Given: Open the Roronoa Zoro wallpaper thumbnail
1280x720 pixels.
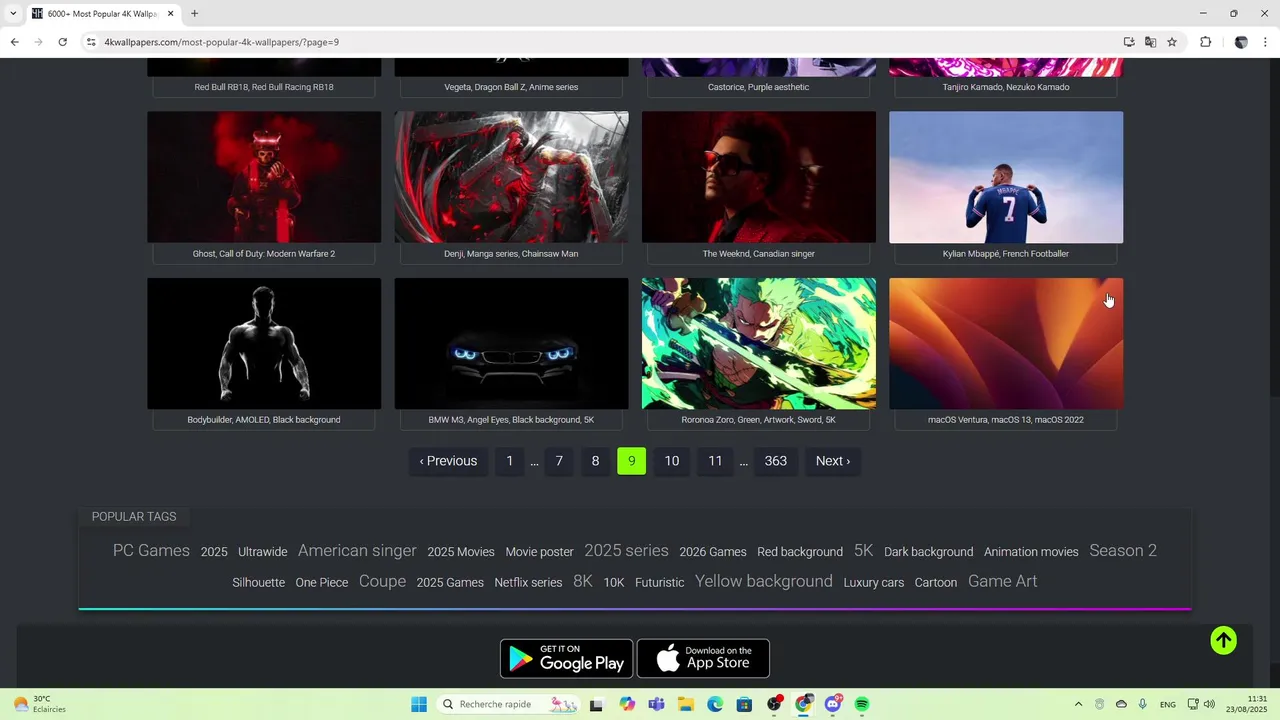Looking at the screenshot, I should pos(759,343).
